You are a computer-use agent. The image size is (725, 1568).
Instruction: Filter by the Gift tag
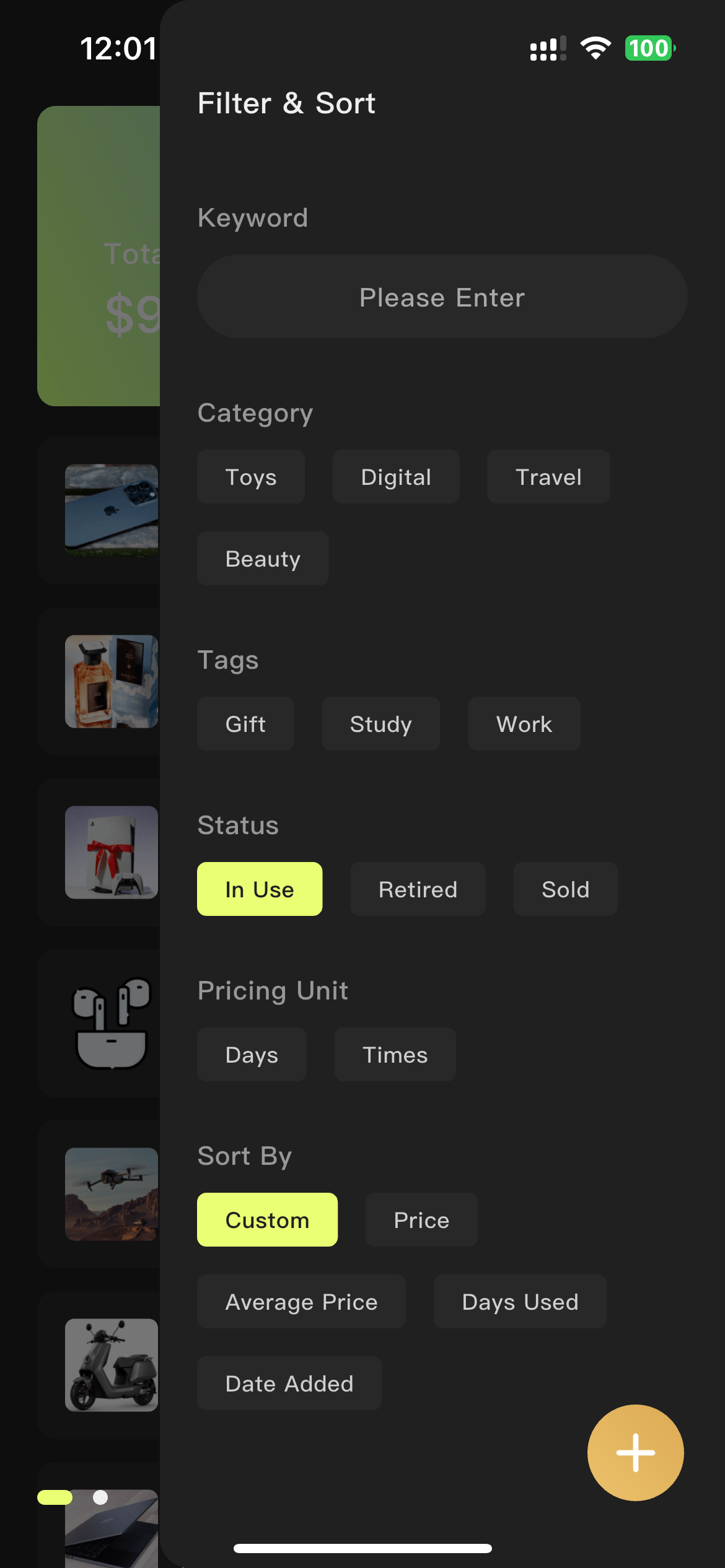(x=245, y=724)
